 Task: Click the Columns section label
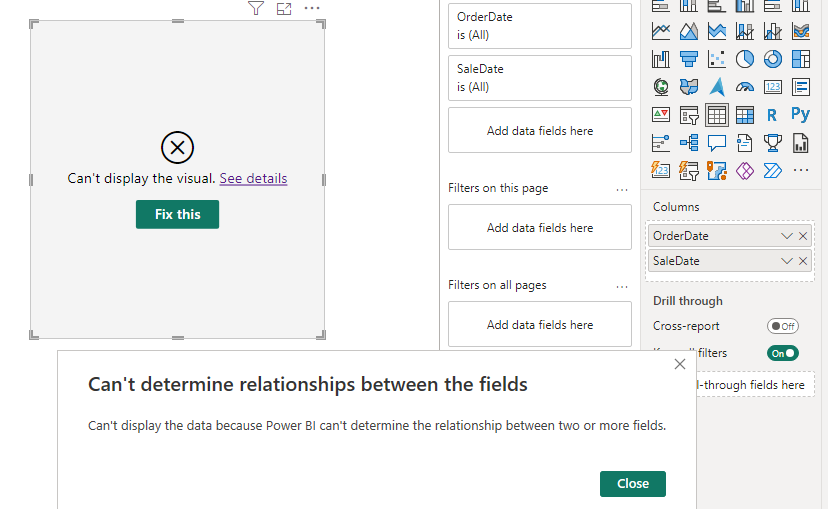click(676, 207)
